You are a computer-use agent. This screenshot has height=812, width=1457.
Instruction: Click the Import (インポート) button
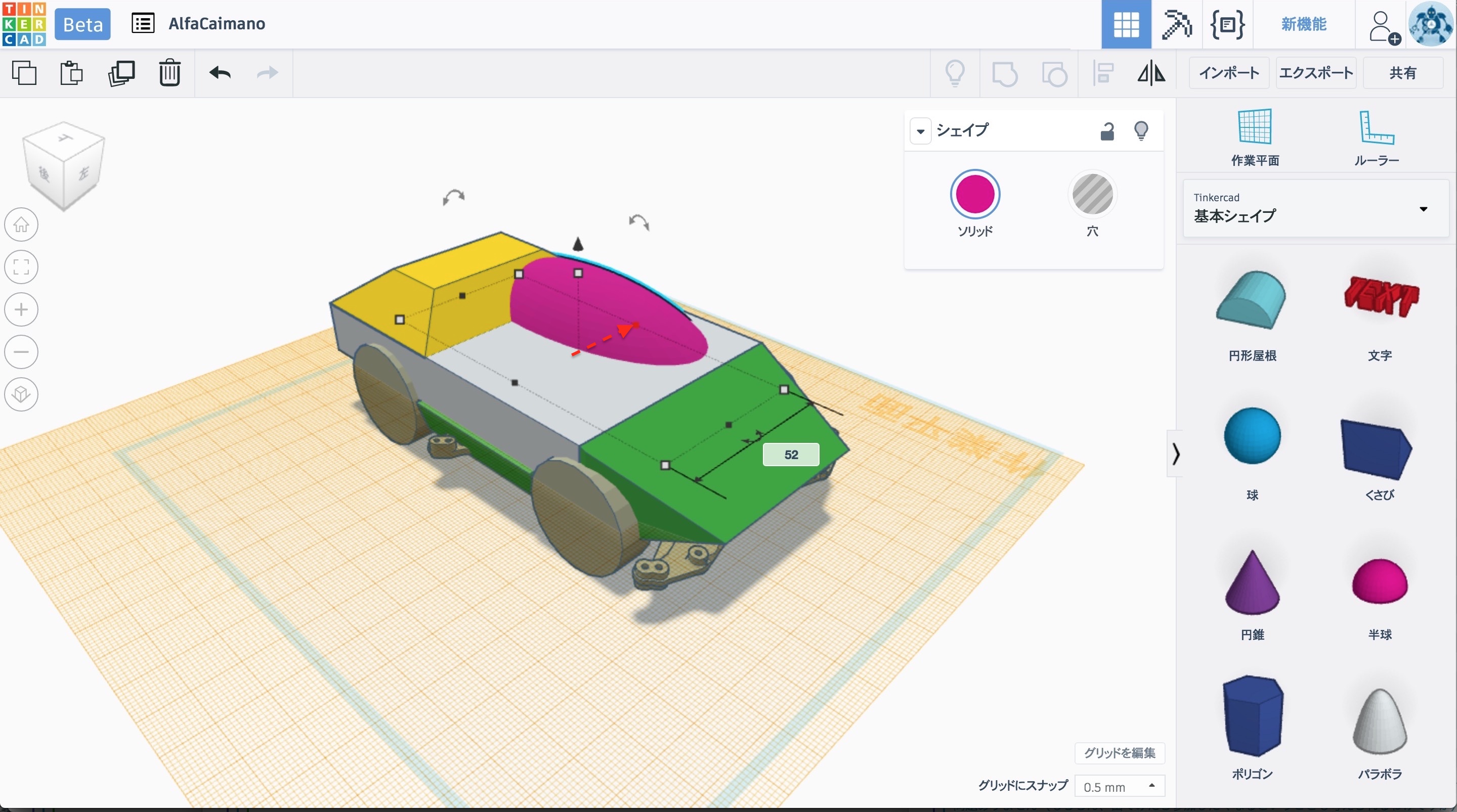[1228, 73]
